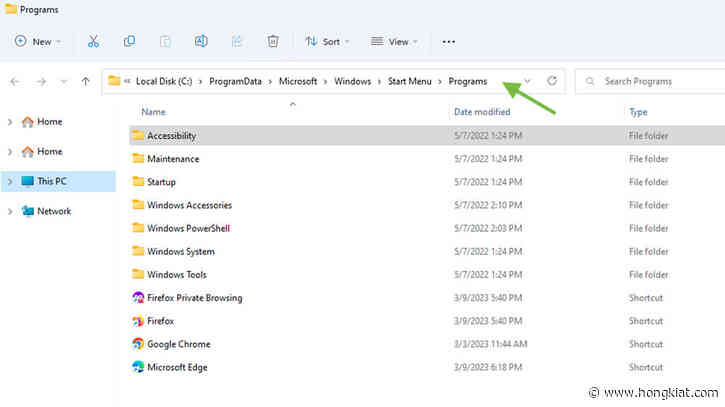Viewport: 725px width, 407px height.
Task: Sort by the Name column header
Action: (154, 112)
